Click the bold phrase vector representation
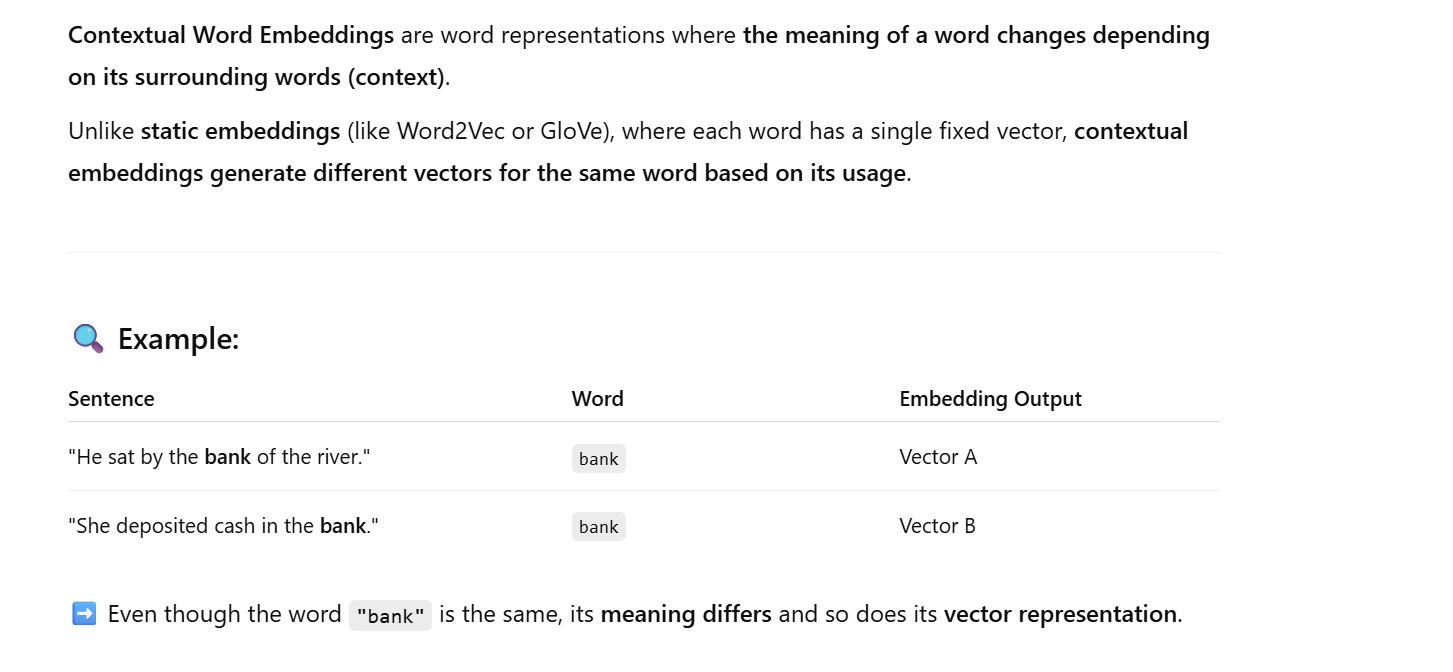 [1060, 614]
